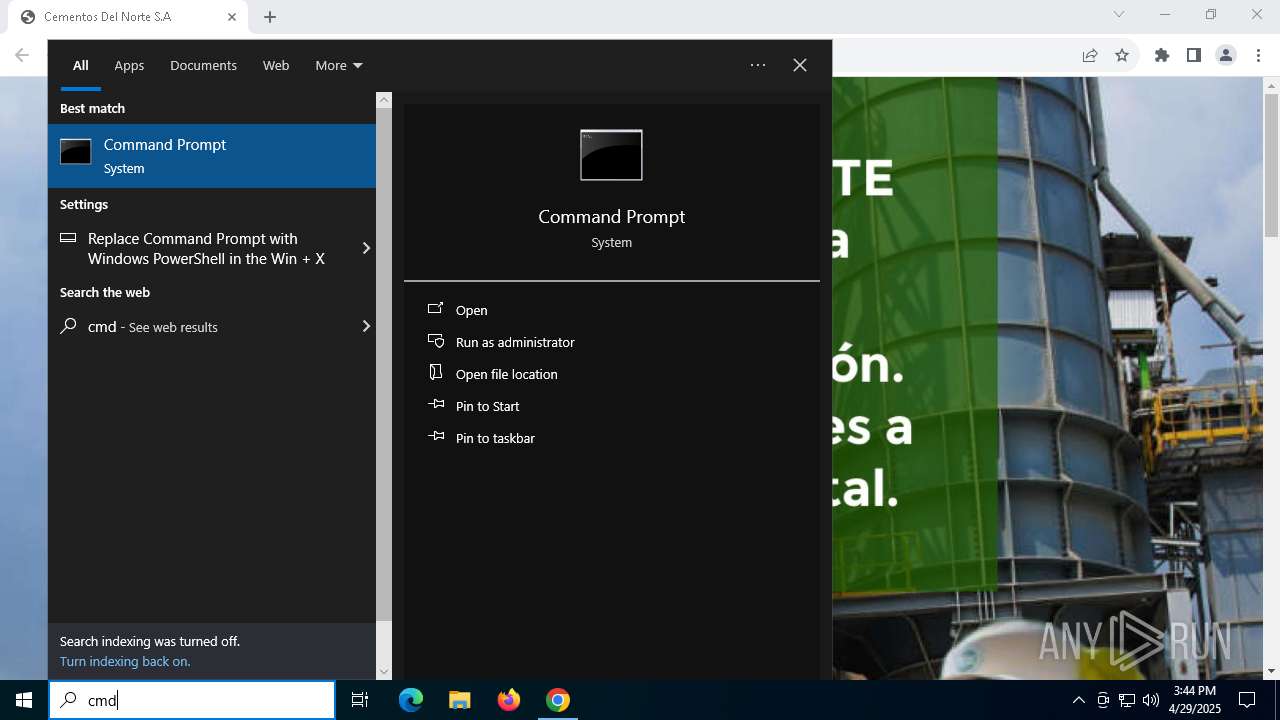This screenshot has width=1280, height=720.
Task: Click the Open action icon
Action: tap(435, 308)
